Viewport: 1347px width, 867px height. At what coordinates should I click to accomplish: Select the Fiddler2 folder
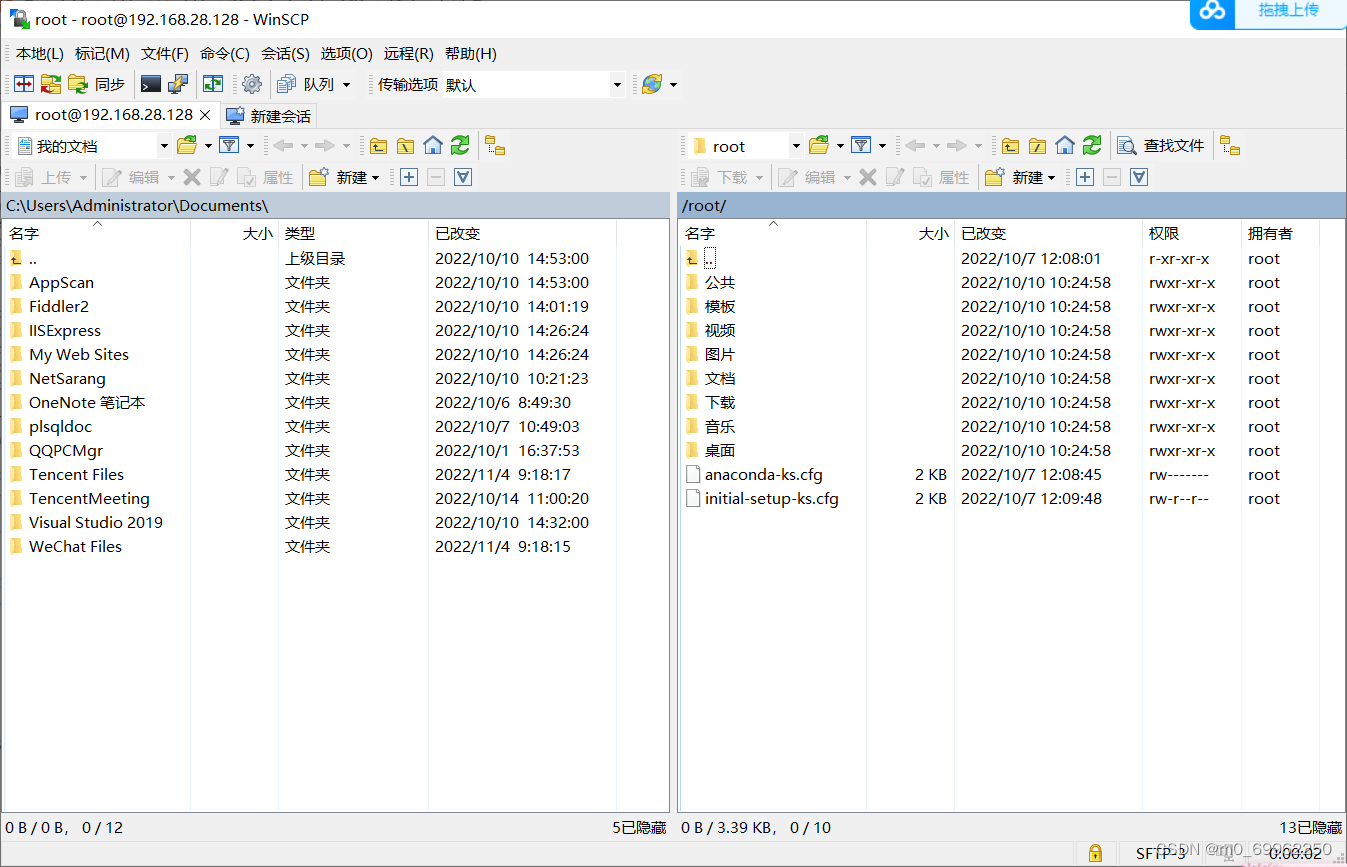coord(59,307)
